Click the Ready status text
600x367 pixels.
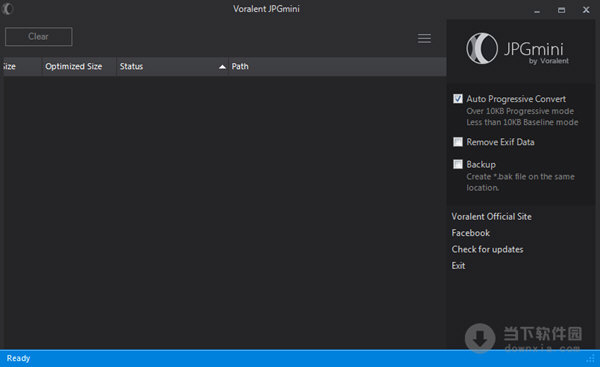click(x=18, y=359)
